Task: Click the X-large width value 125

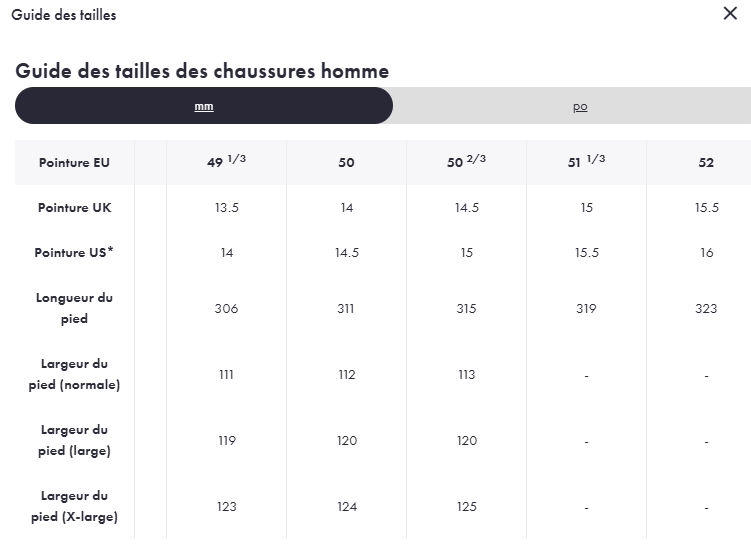Action: pyautogui.click(x=466, y=507)
